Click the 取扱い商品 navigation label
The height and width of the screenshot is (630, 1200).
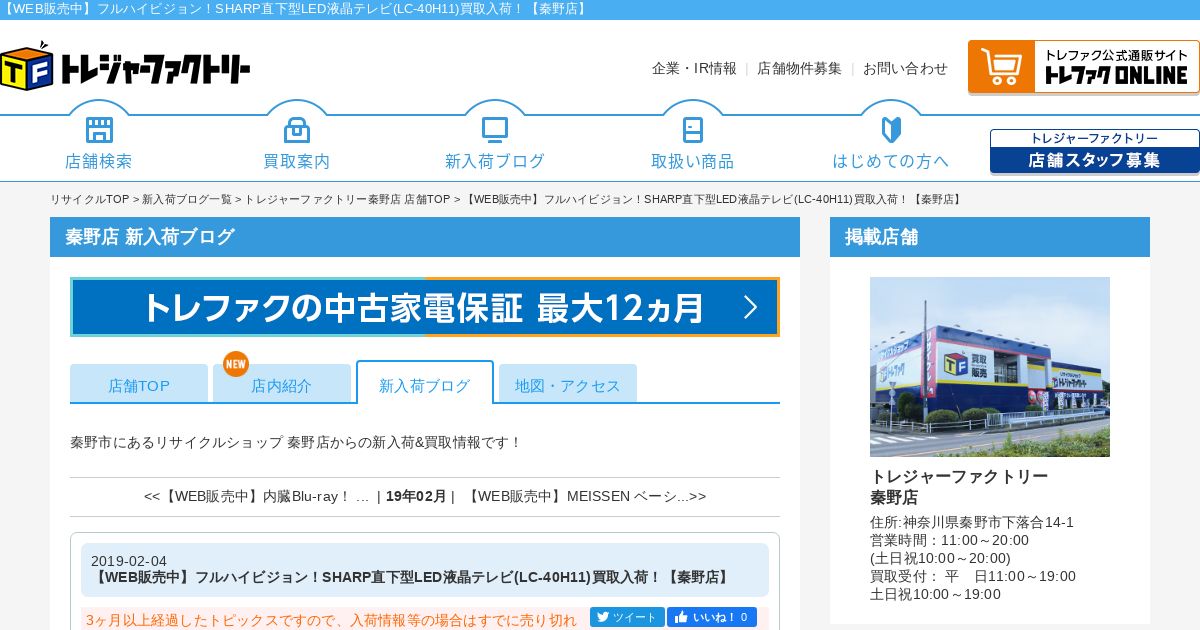pyautogui.click(x=693, y=161)
